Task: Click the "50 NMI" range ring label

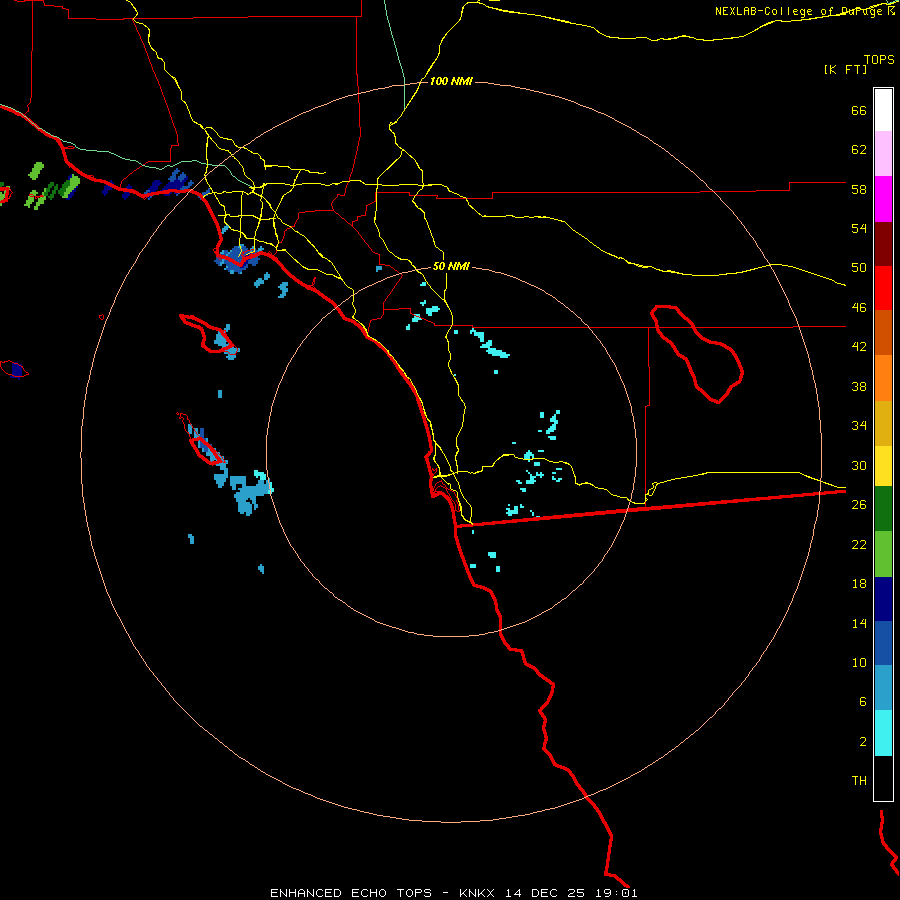Action: [x=451, y=266]
